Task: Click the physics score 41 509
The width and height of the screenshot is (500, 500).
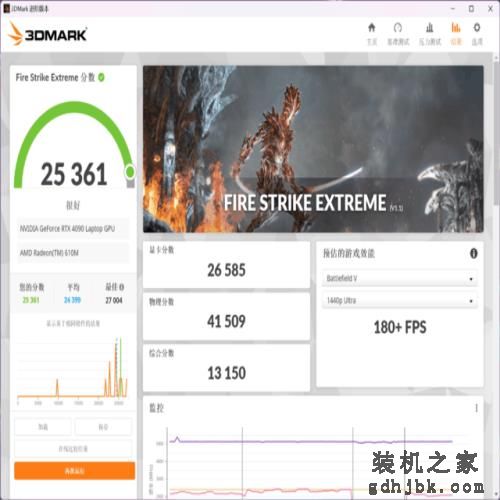Action: [226, 321]
